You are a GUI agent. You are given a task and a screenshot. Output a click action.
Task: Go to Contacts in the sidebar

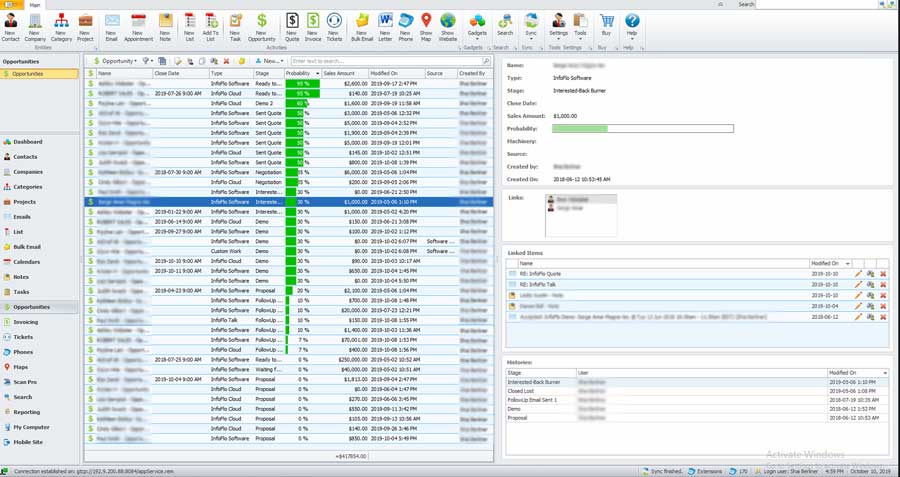(x=25, y=157)
